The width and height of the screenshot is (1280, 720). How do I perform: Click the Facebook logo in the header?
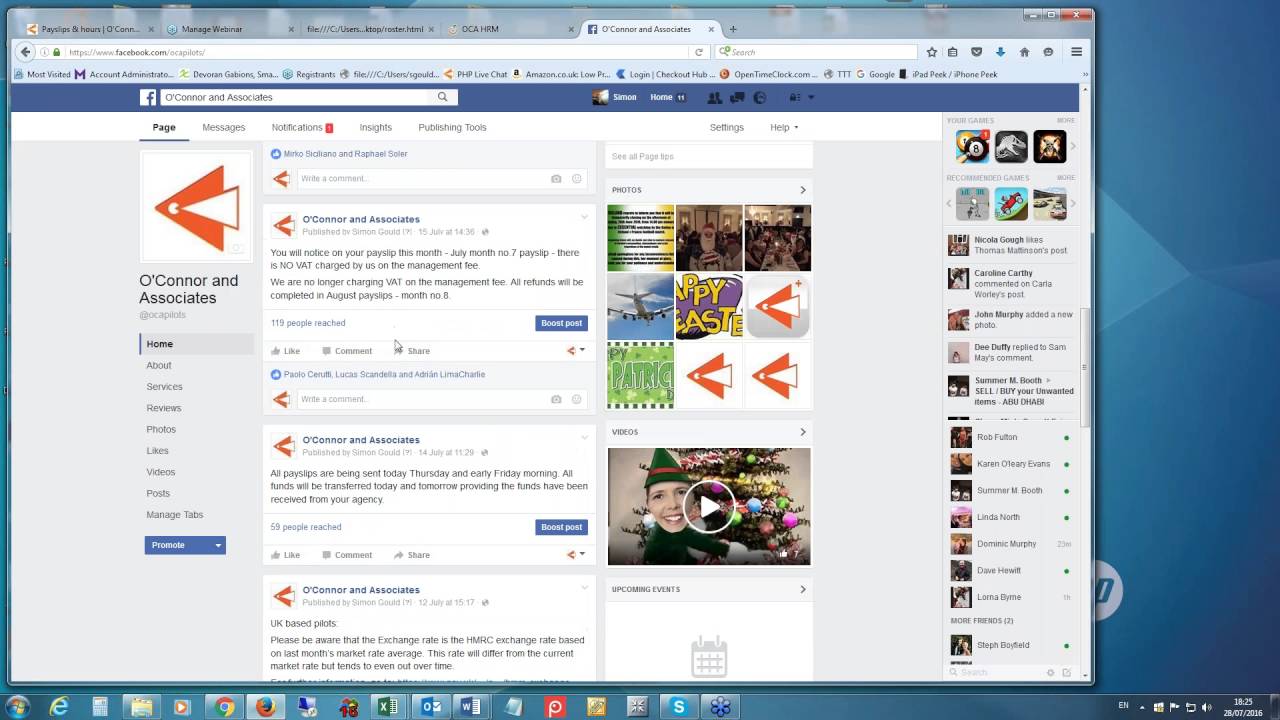pyautogui.click(x=148, y=97)
